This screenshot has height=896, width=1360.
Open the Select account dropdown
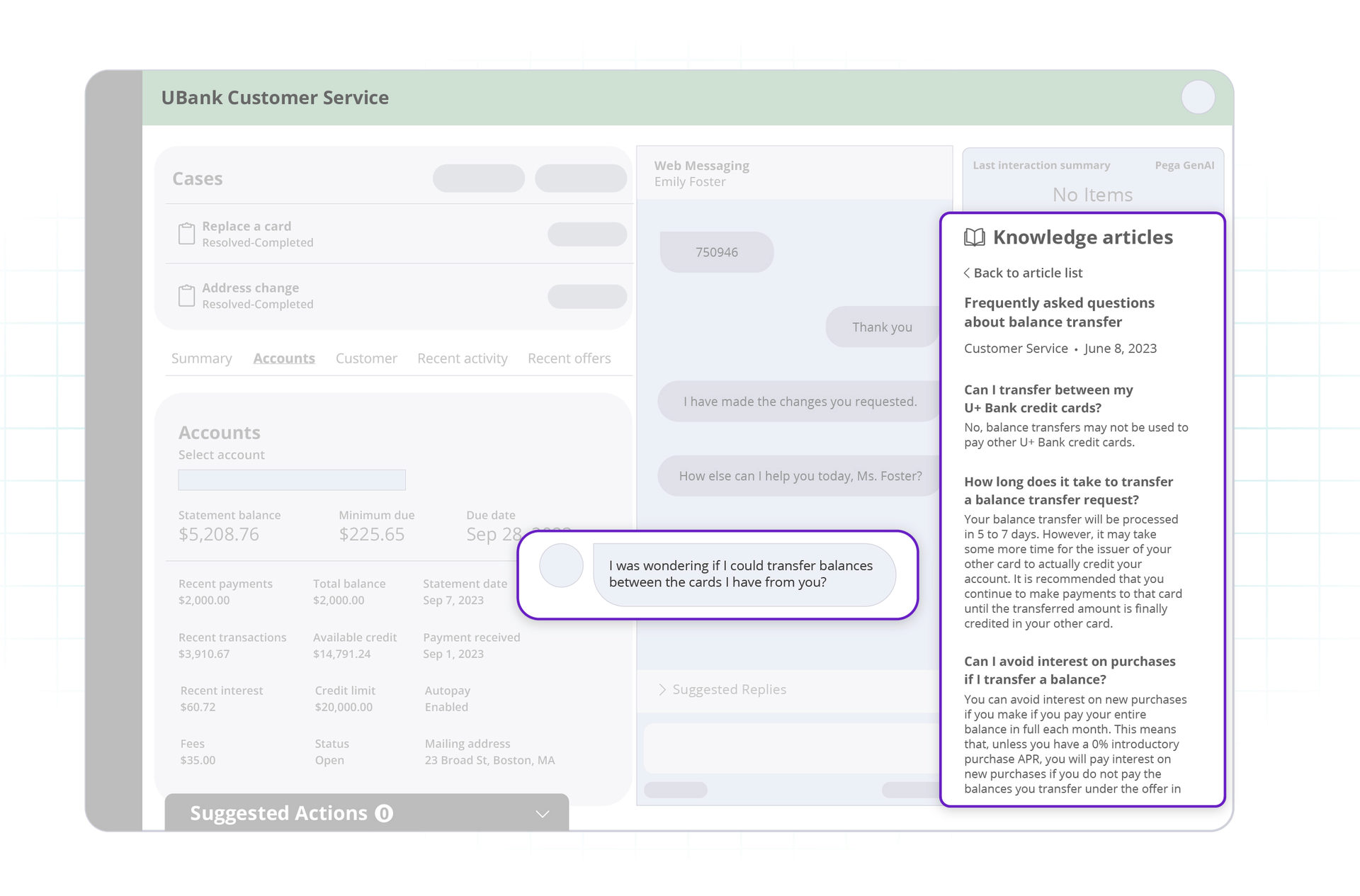291,480
